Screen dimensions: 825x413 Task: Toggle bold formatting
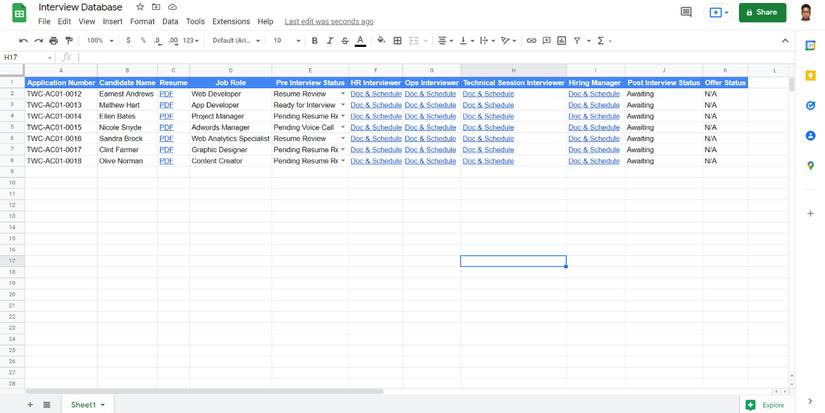(315, 41)
